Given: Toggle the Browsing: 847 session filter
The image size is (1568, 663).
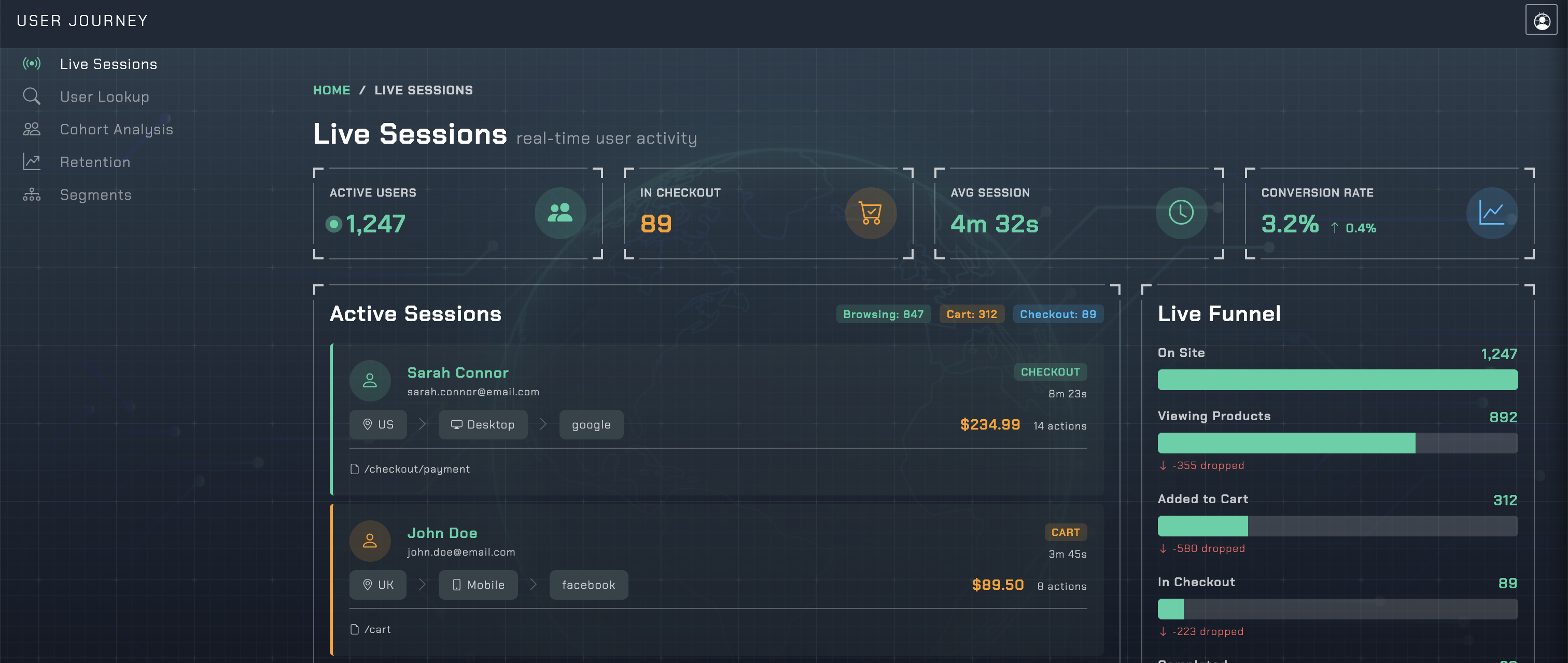Looking at the screenshot, I should [883, 314].
